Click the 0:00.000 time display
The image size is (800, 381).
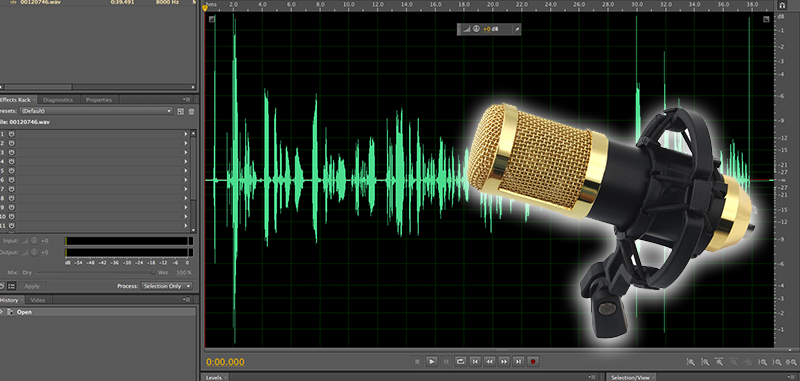pos(226,362)
